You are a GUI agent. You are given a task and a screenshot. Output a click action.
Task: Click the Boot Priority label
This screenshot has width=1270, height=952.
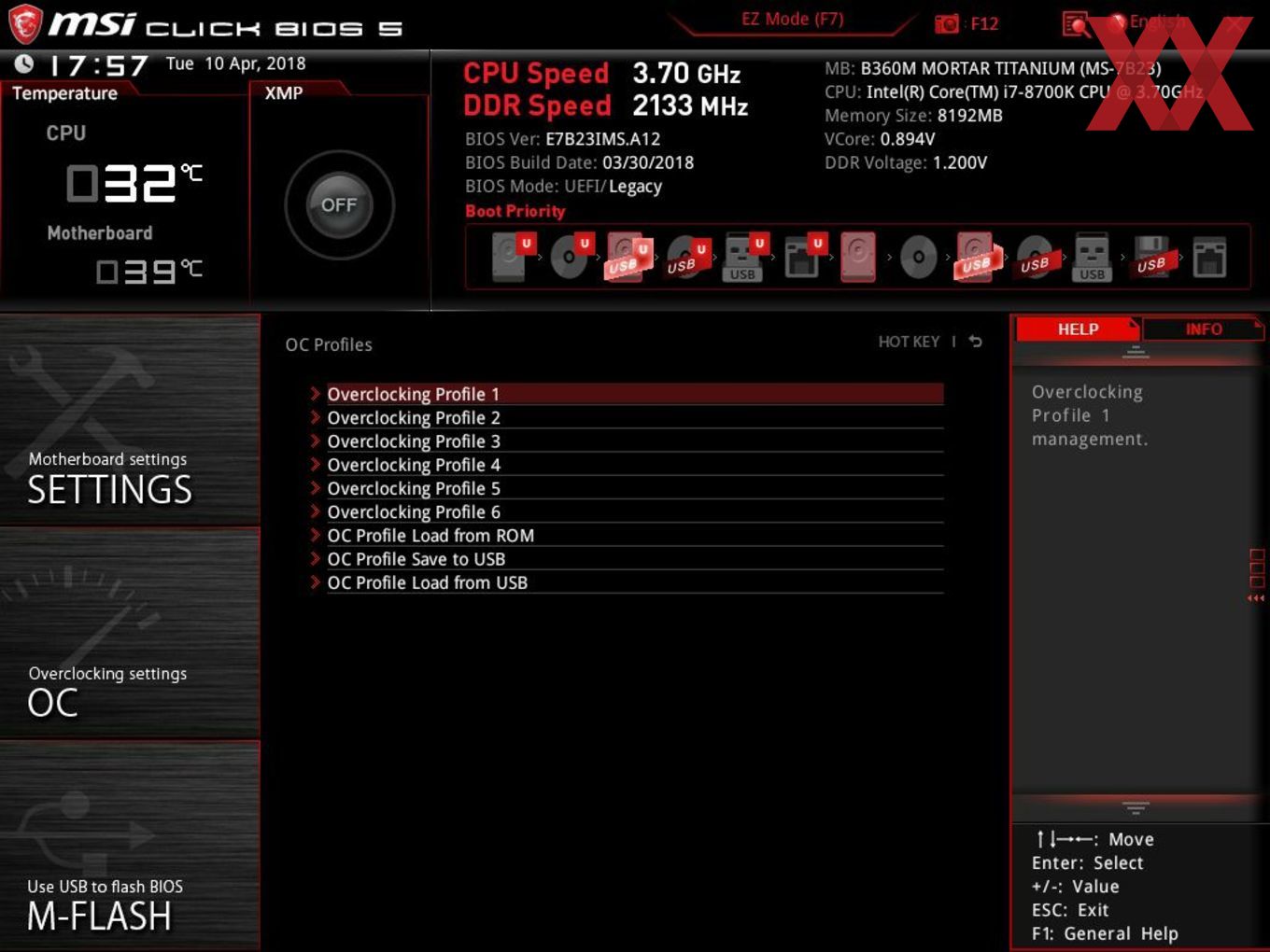(515, 211)
